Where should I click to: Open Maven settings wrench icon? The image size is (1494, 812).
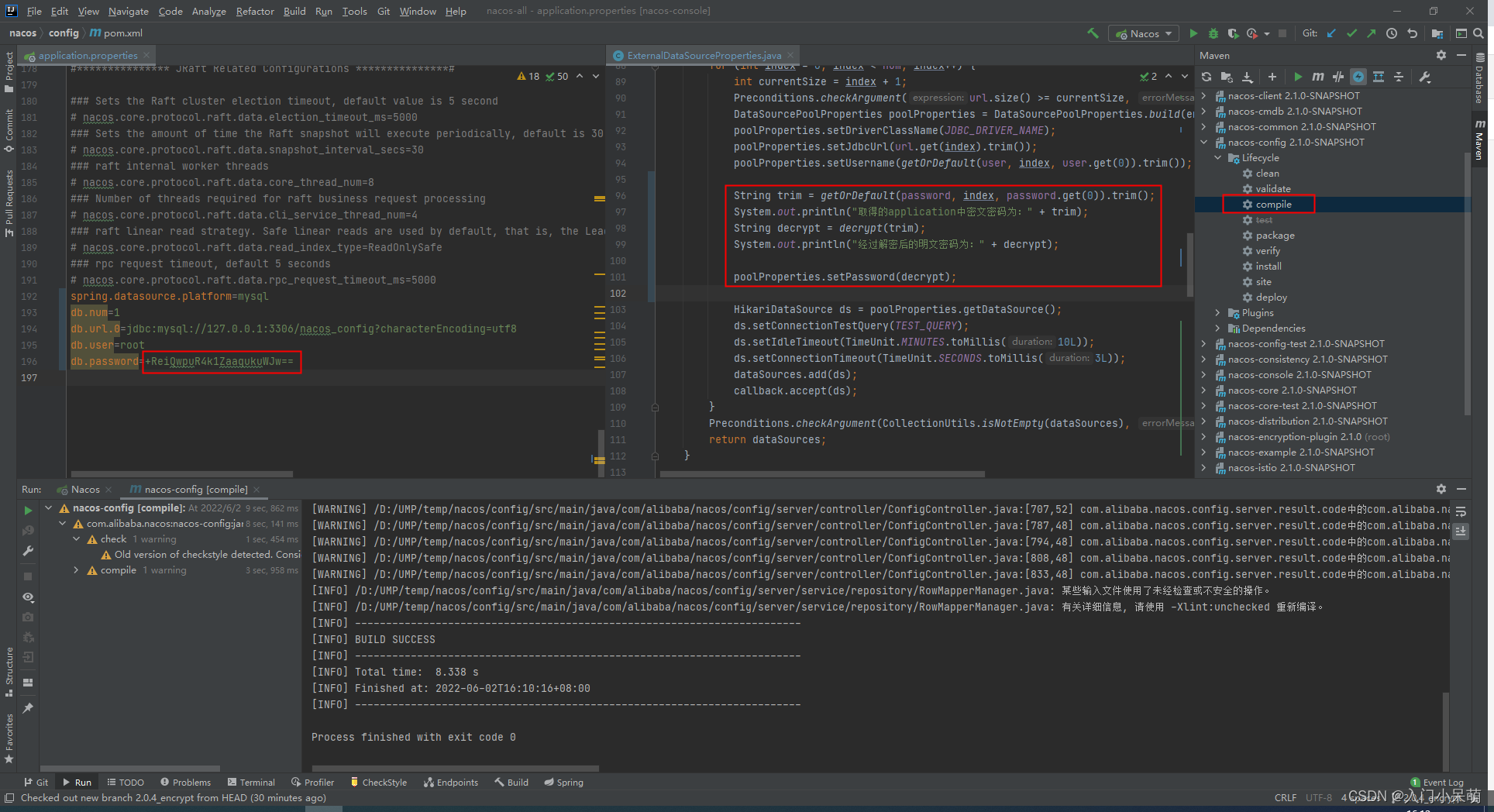tap(1424, 77)
